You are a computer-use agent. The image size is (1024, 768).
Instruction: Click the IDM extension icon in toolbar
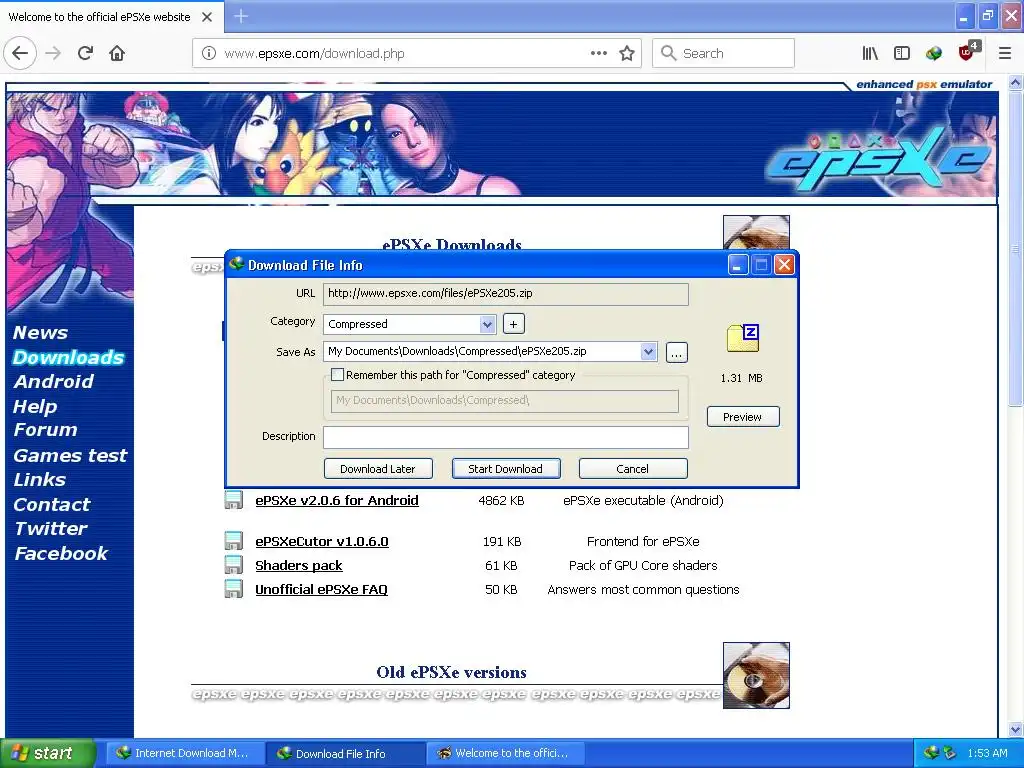934,54
